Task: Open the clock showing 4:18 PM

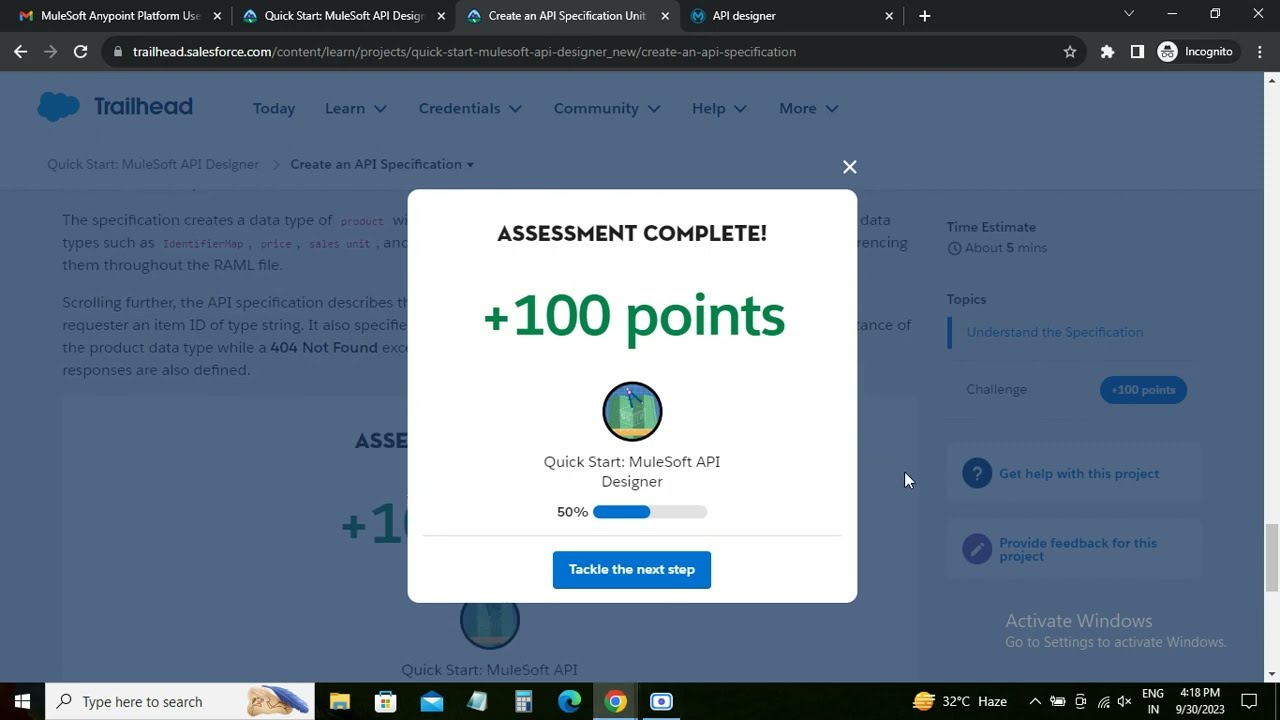Action: click(1201, 702)
